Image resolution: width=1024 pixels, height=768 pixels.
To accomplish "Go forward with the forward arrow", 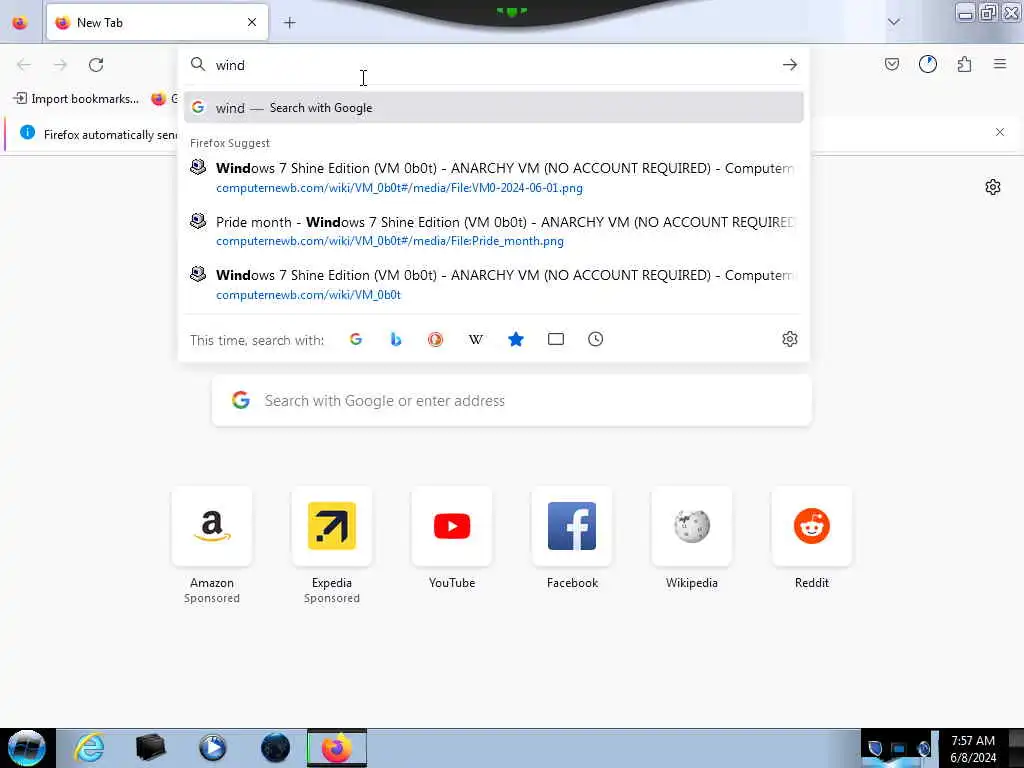I will [x=60, y=65].
